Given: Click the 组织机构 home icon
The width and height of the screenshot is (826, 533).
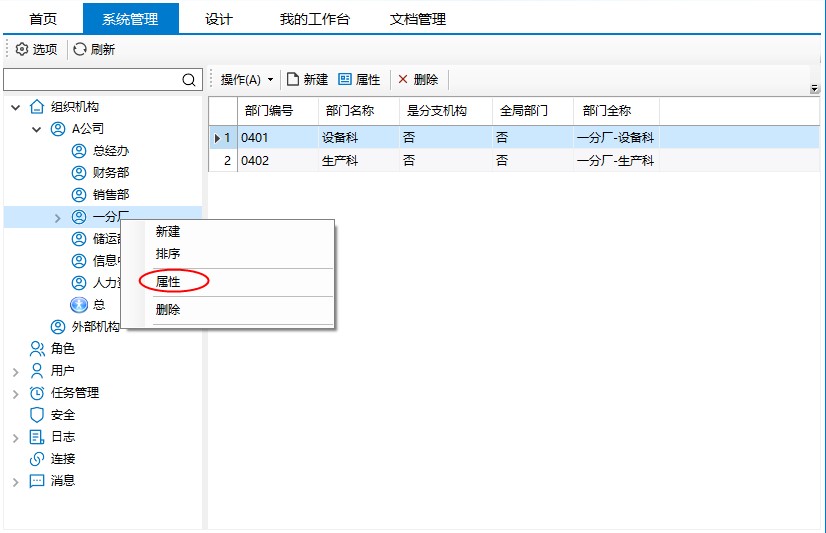Looking at the screenshot, I should point(36,106).
